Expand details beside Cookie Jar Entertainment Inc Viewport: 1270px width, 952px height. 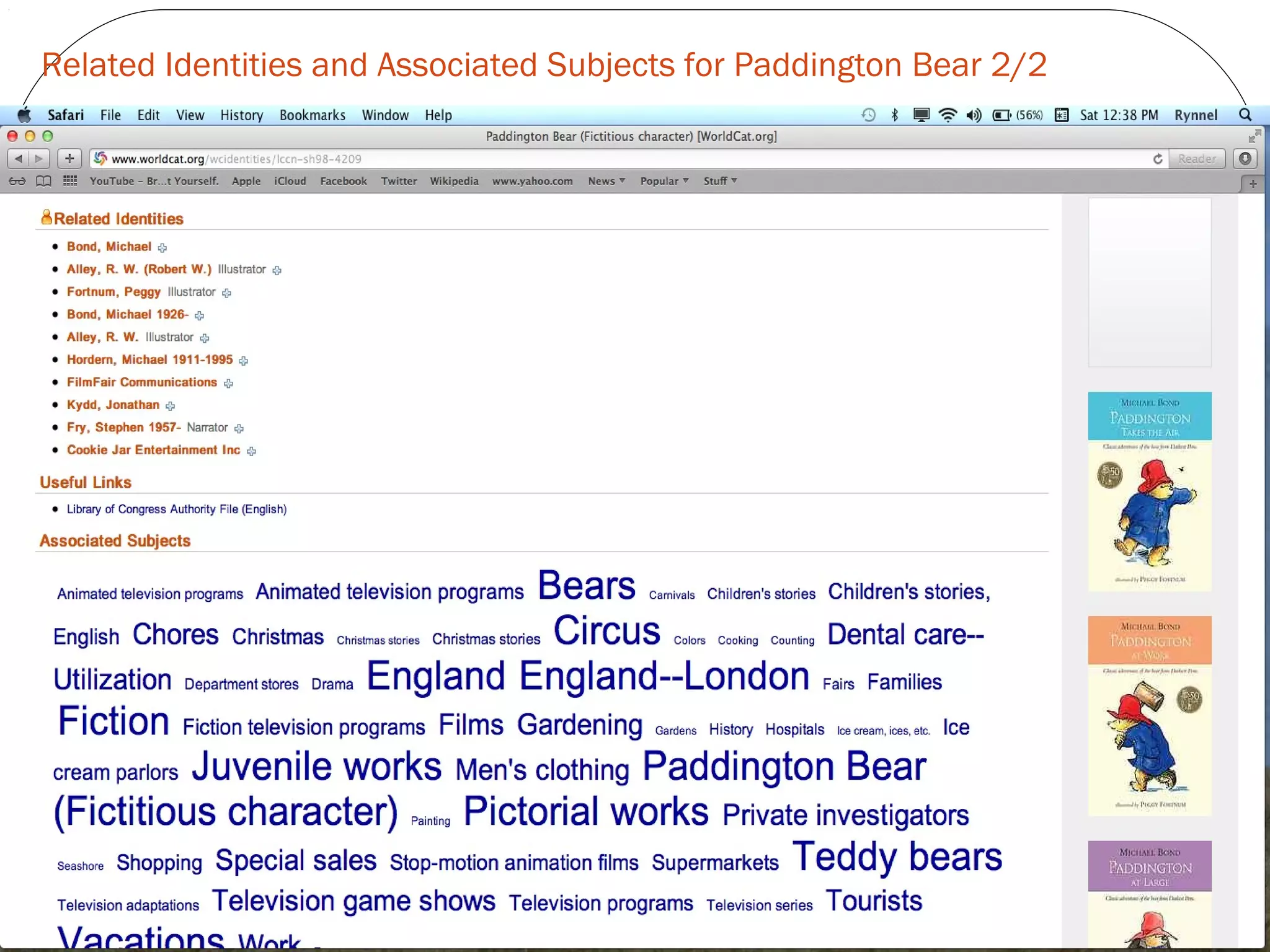pyautogui.click(x=251, y=451)
